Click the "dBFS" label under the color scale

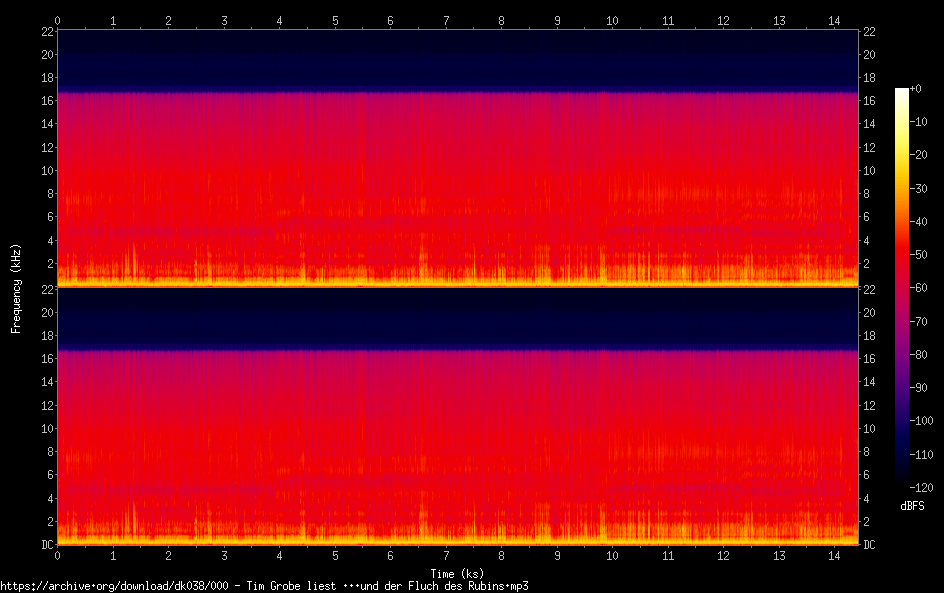tap(912, 506)
